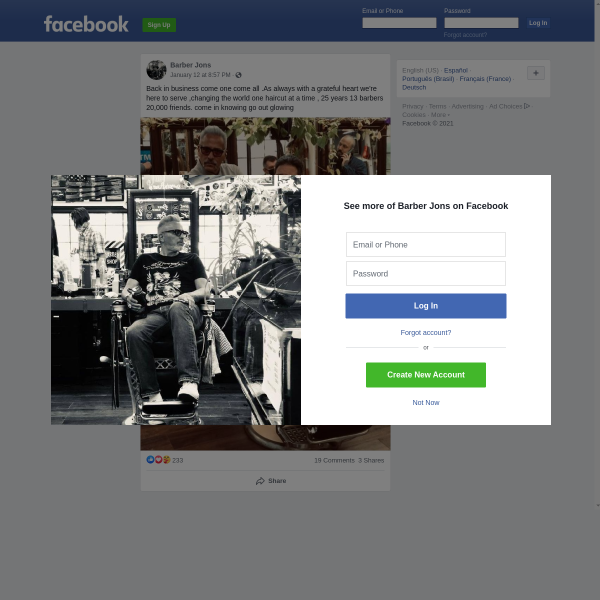
Task: Click the plus button to add languages
Action: pyautogui.click(x=536, y=73)
